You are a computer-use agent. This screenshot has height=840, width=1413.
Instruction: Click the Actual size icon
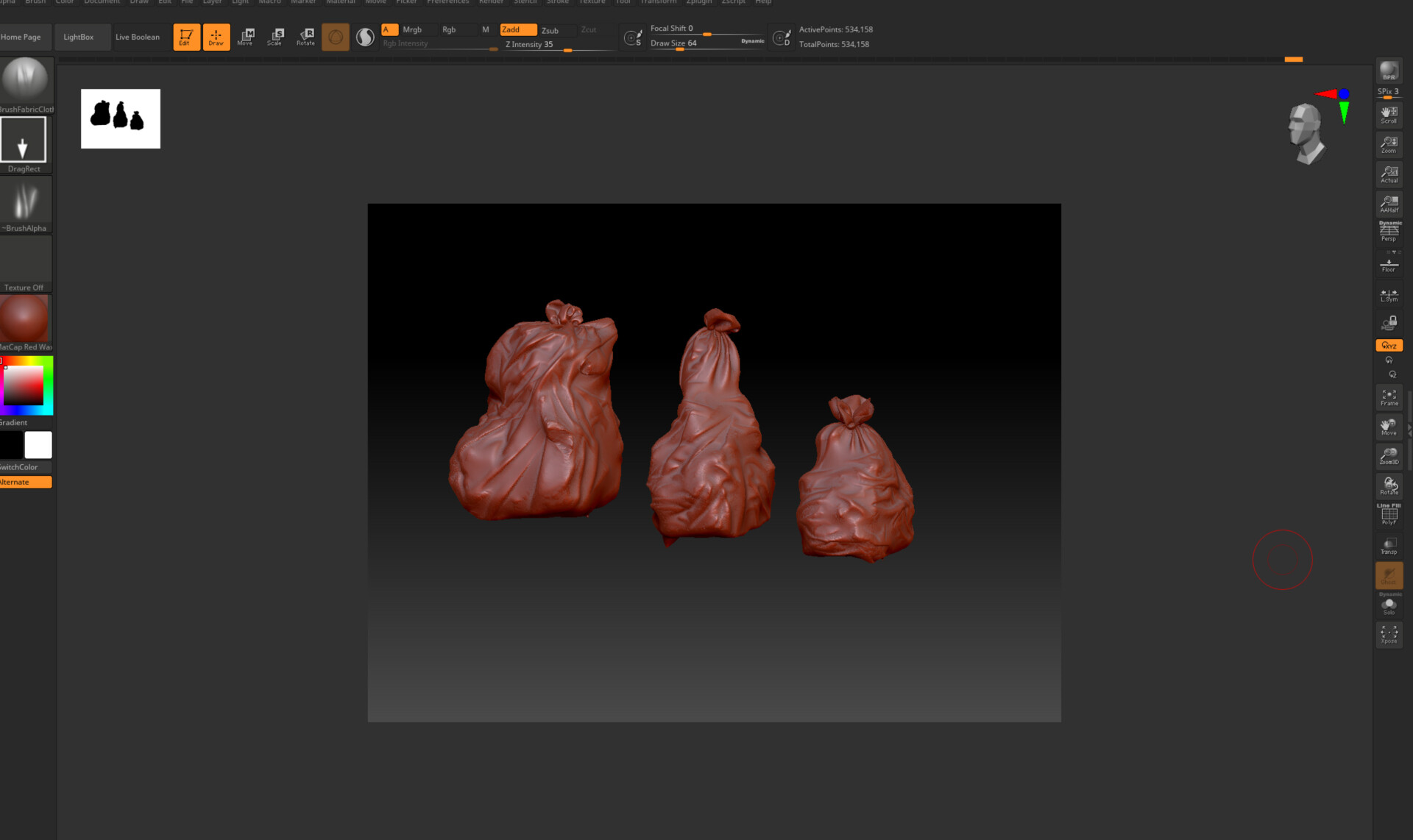(x=1389, y=174)
